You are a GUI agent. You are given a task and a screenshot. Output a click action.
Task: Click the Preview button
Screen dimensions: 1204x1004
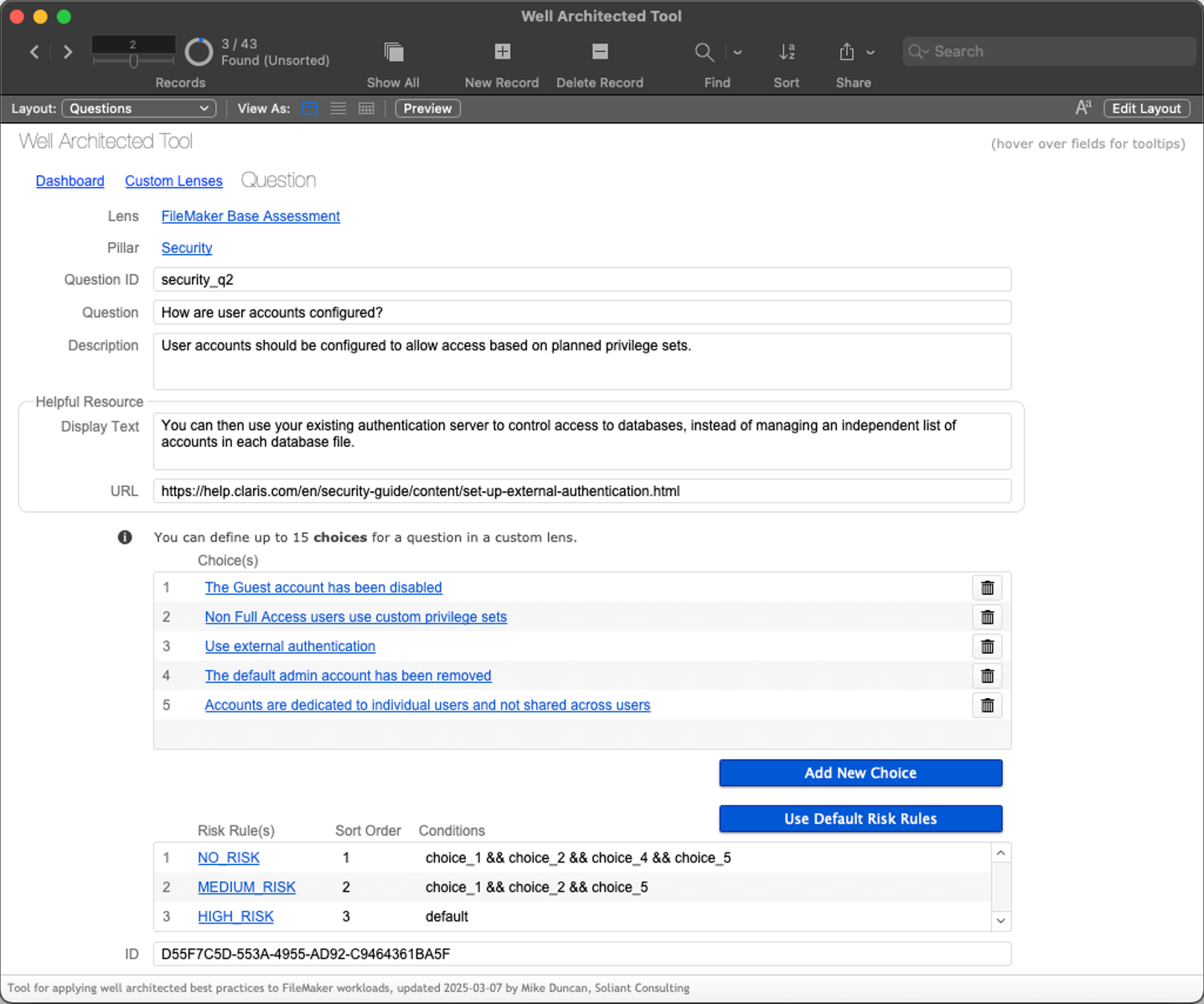(427, 108)
